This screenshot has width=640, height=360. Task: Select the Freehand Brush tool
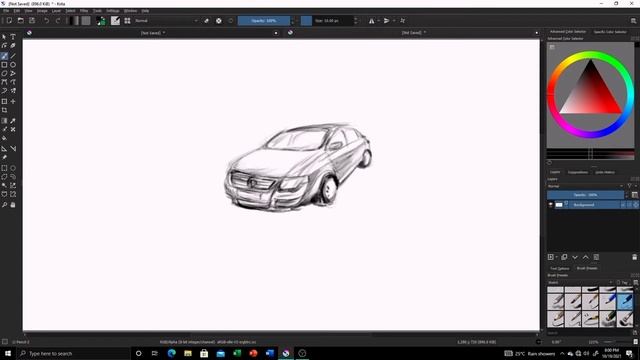[4, 56]
